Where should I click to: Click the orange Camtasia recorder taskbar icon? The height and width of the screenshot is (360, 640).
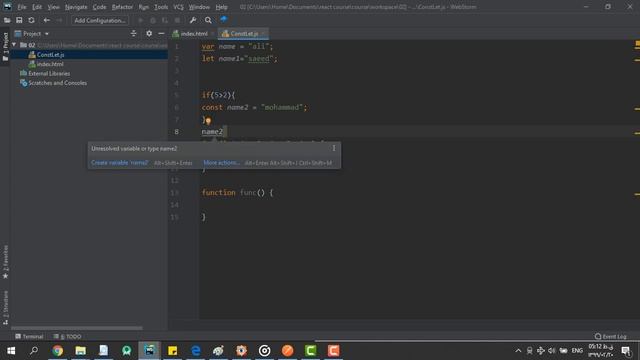click(333, 351)
